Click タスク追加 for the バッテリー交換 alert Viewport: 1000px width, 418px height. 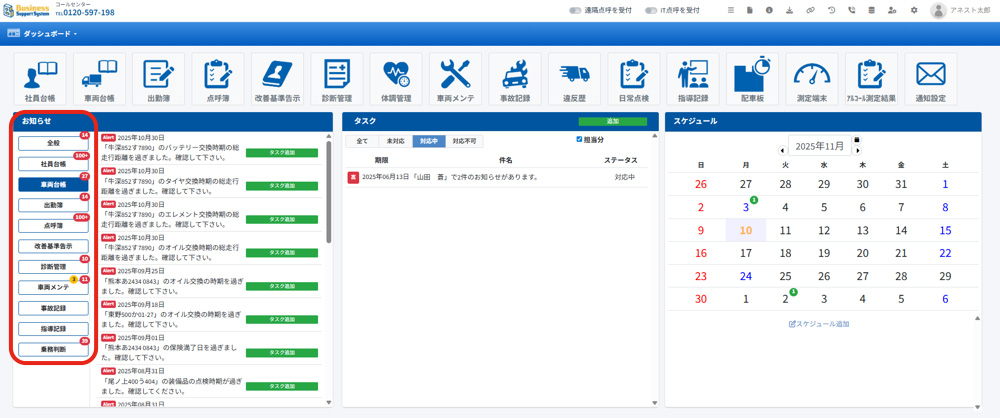tap(281, 153)
